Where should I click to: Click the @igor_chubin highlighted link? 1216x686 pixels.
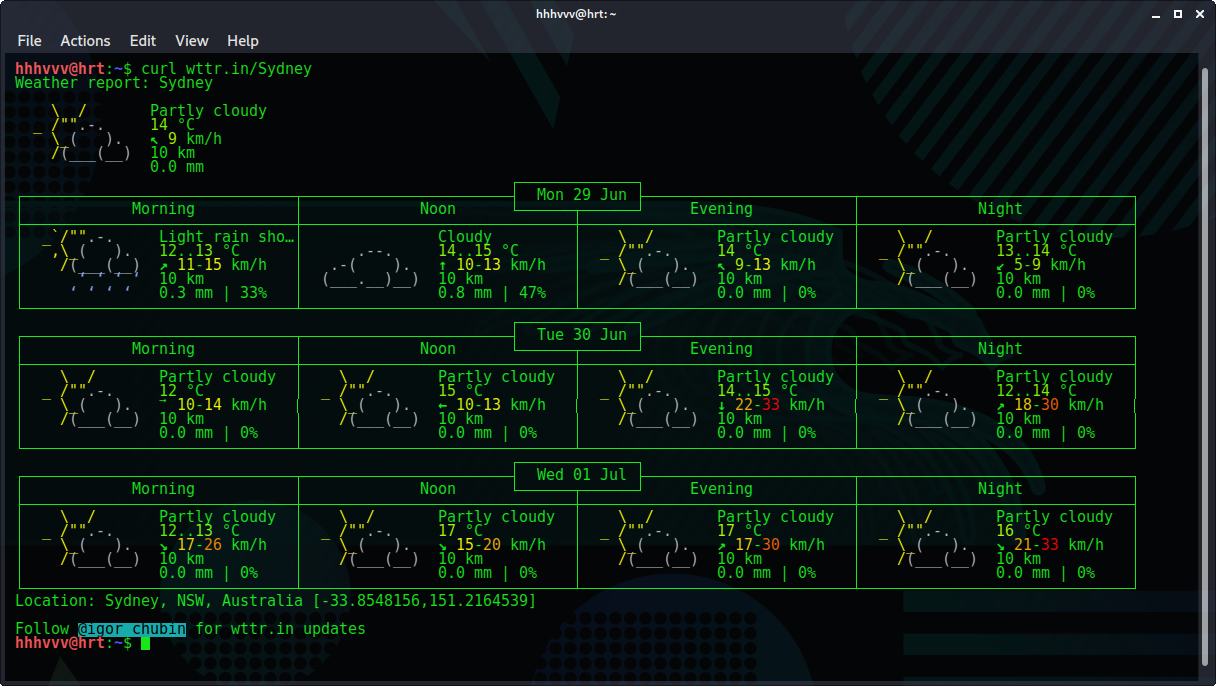coord(132,629)
